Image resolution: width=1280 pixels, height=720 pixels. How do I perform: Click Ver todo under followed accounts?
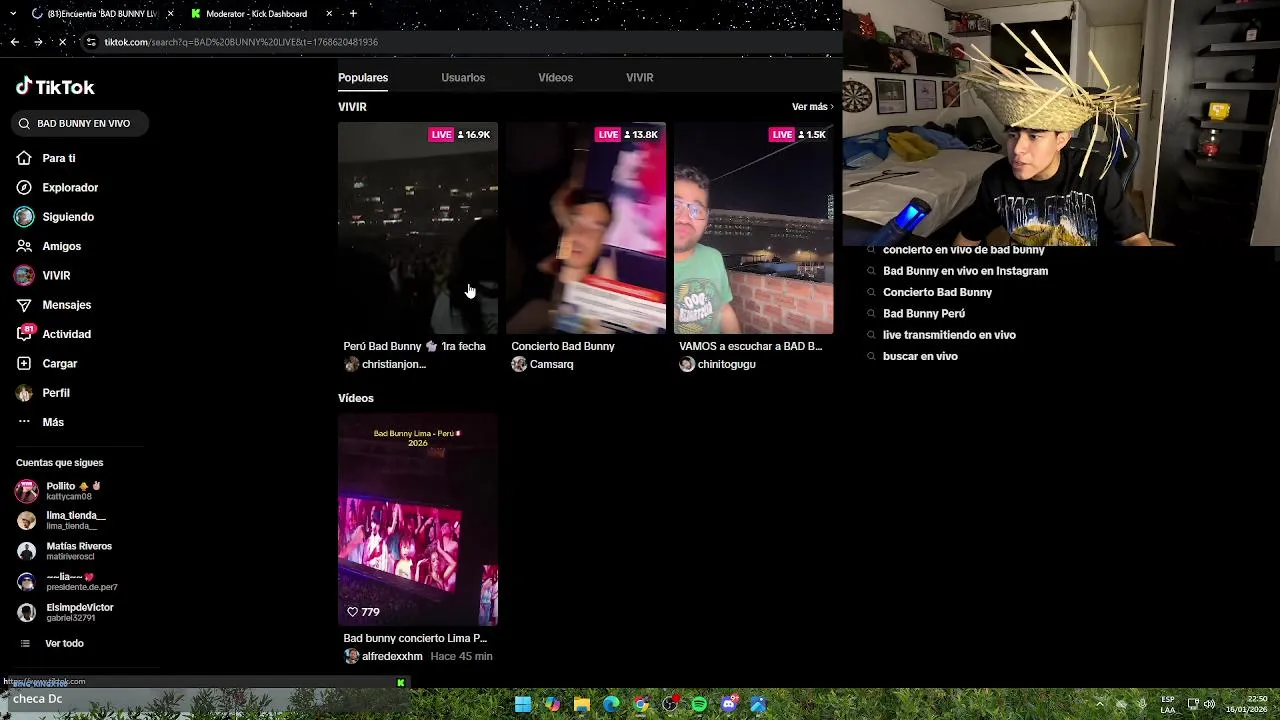[64, 643]
